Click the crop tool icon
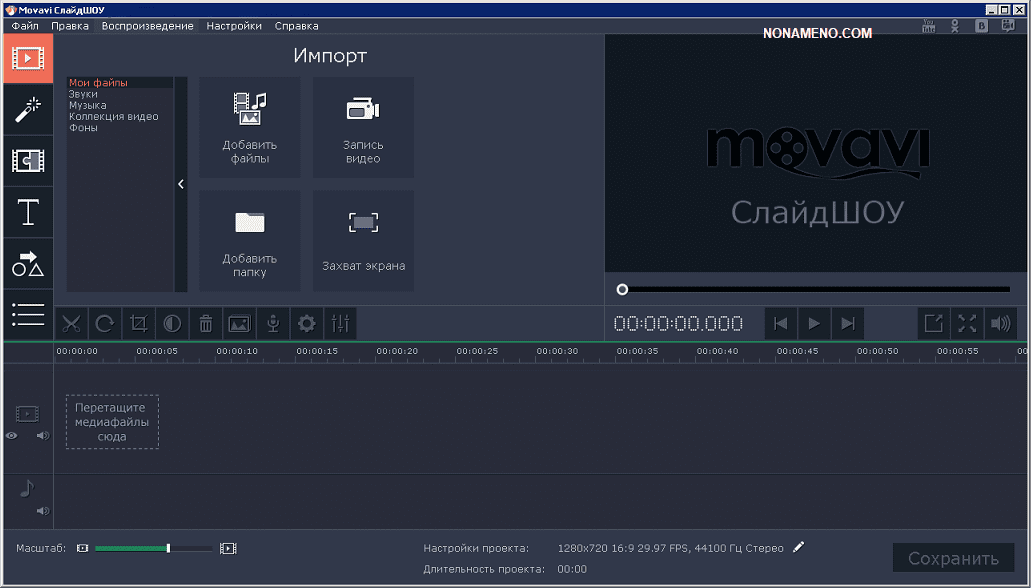Viewport: 1031px width, 588px height. tap(138, 323)
